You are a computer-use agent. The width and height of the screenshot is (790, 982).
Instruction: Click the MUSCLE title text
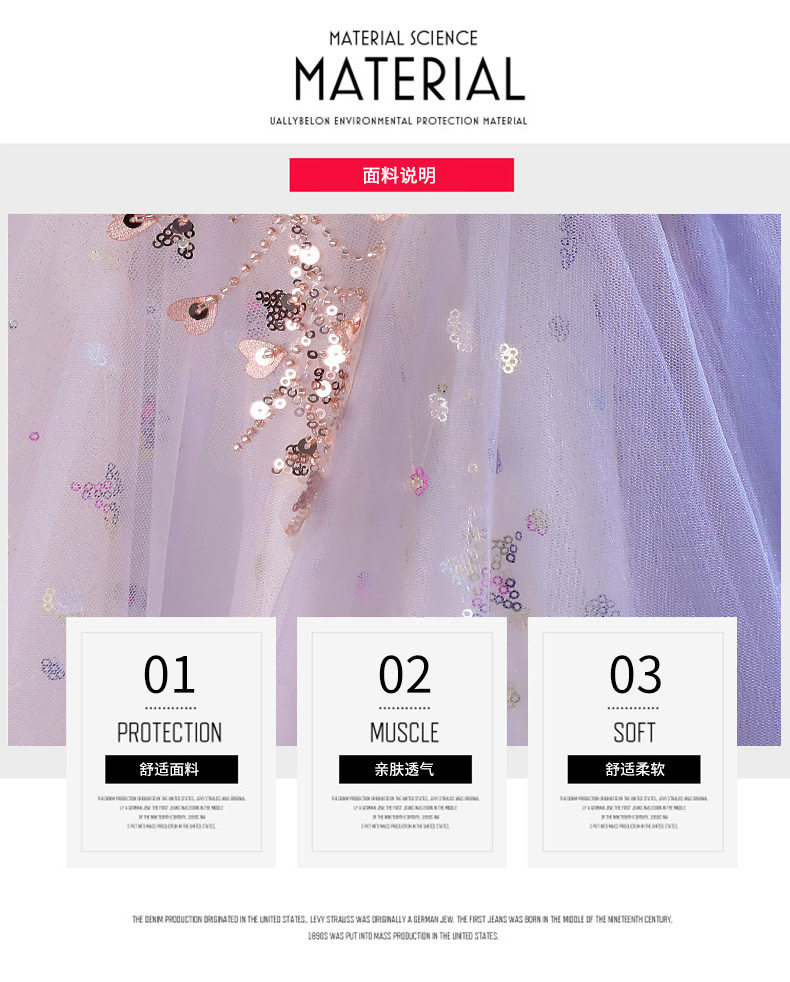pyautogui.click(x=404, y=732)
